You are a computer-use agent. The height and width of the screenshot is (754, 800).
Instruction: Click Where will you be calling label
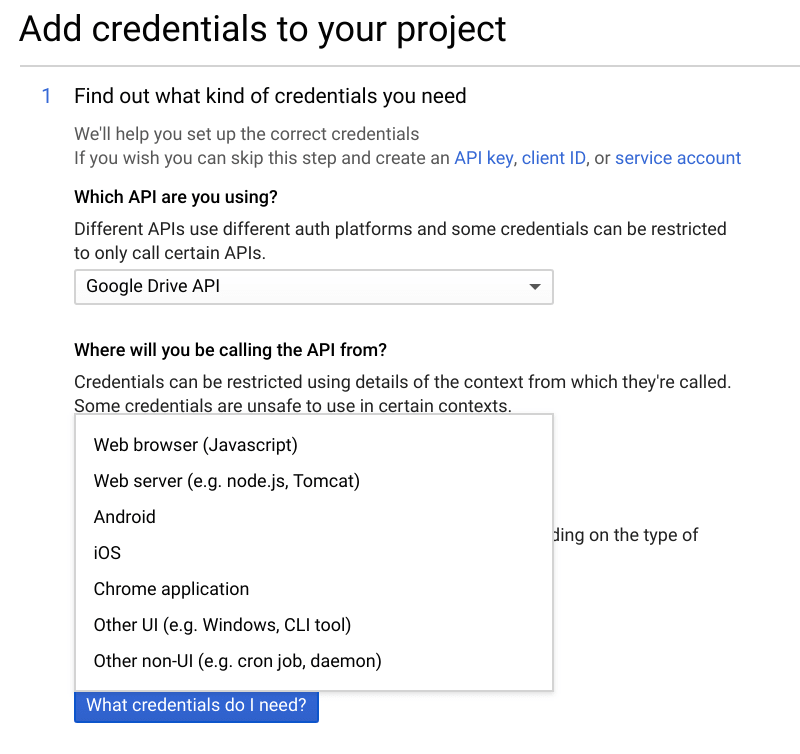click(231, 350)
